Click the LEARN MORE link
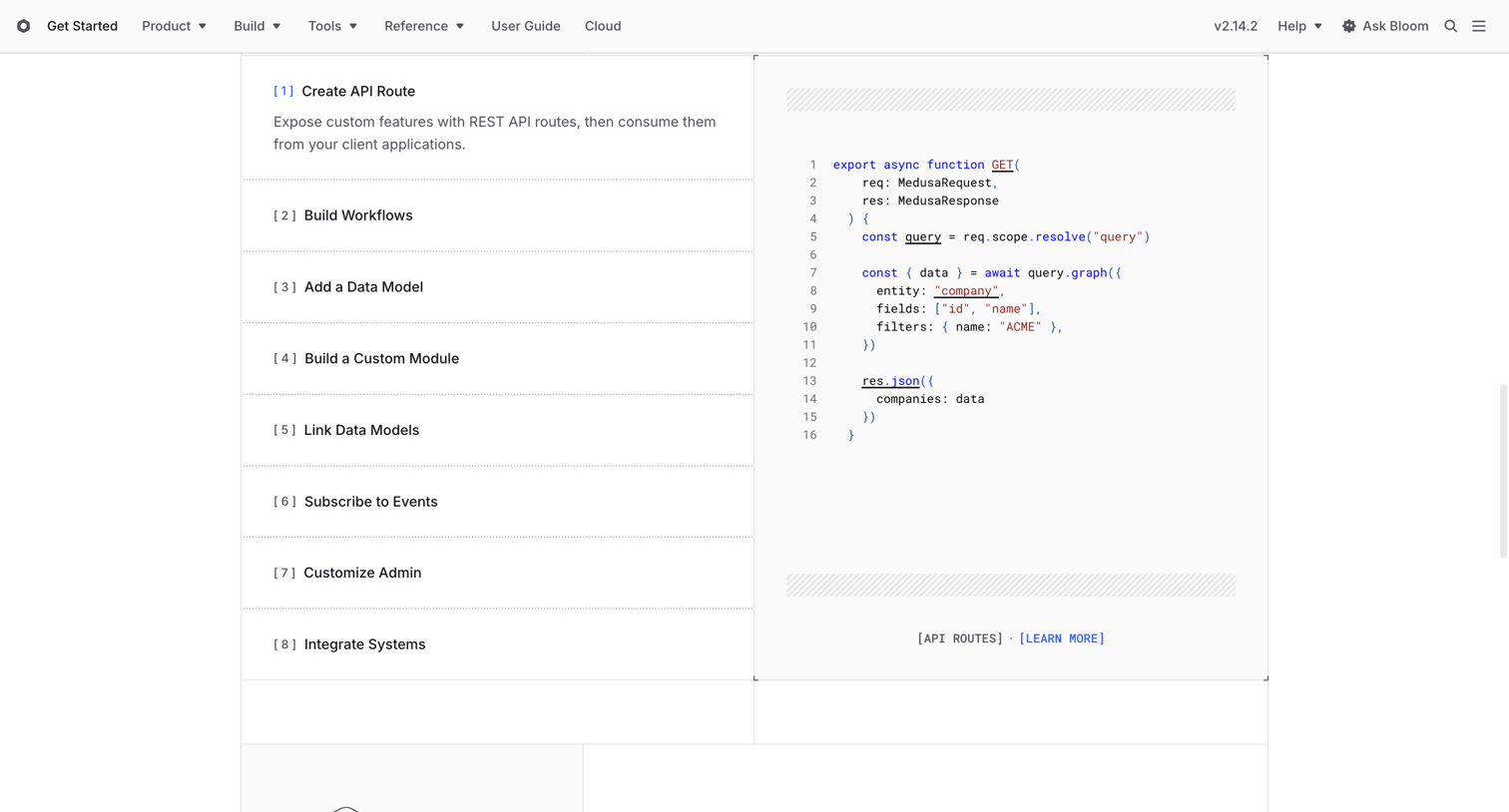The image size is (1509, 812). point(1062,638)
